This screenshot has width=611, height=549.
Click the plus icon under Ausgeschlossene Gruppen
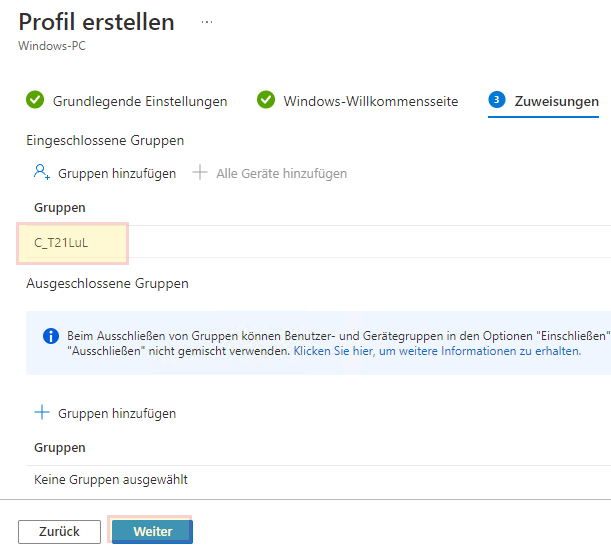[42, 412]
